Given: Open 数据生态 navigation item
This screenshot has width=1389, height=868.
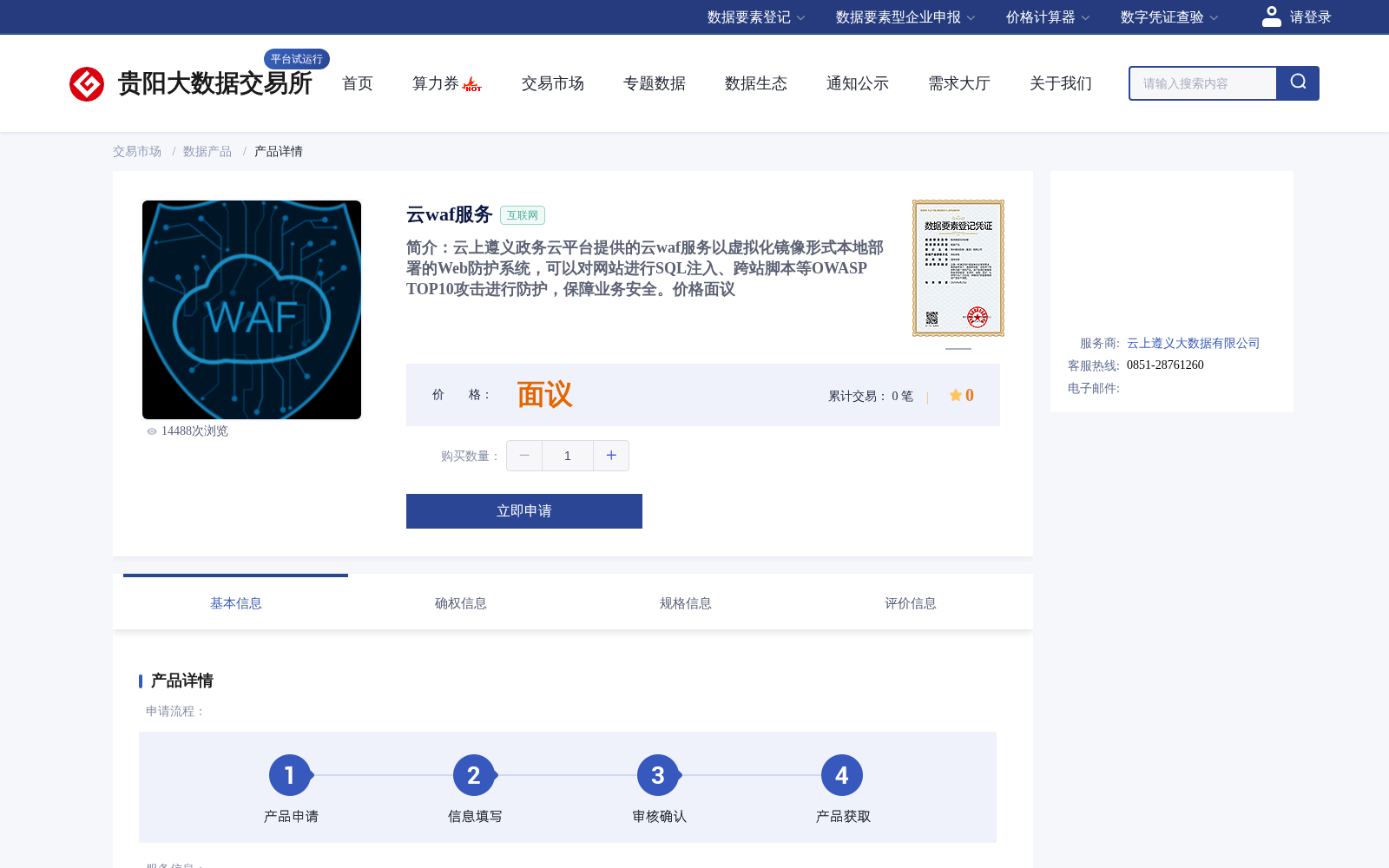Looking at the screenshot, I should click(756, 83).
